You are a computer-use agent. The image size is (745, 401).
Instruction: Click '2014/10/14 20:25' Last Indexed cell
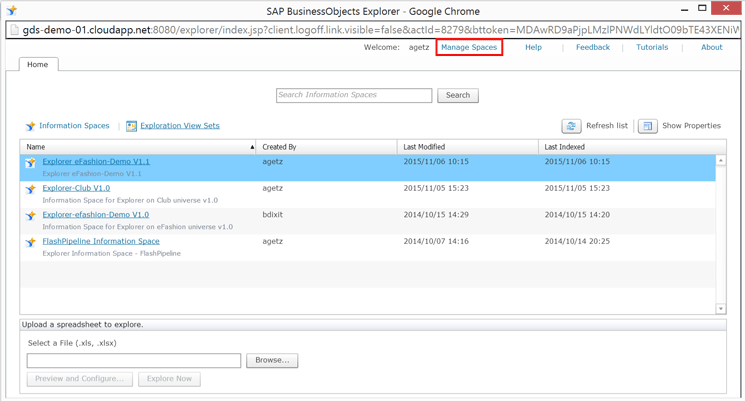click(x=577, y=241)
